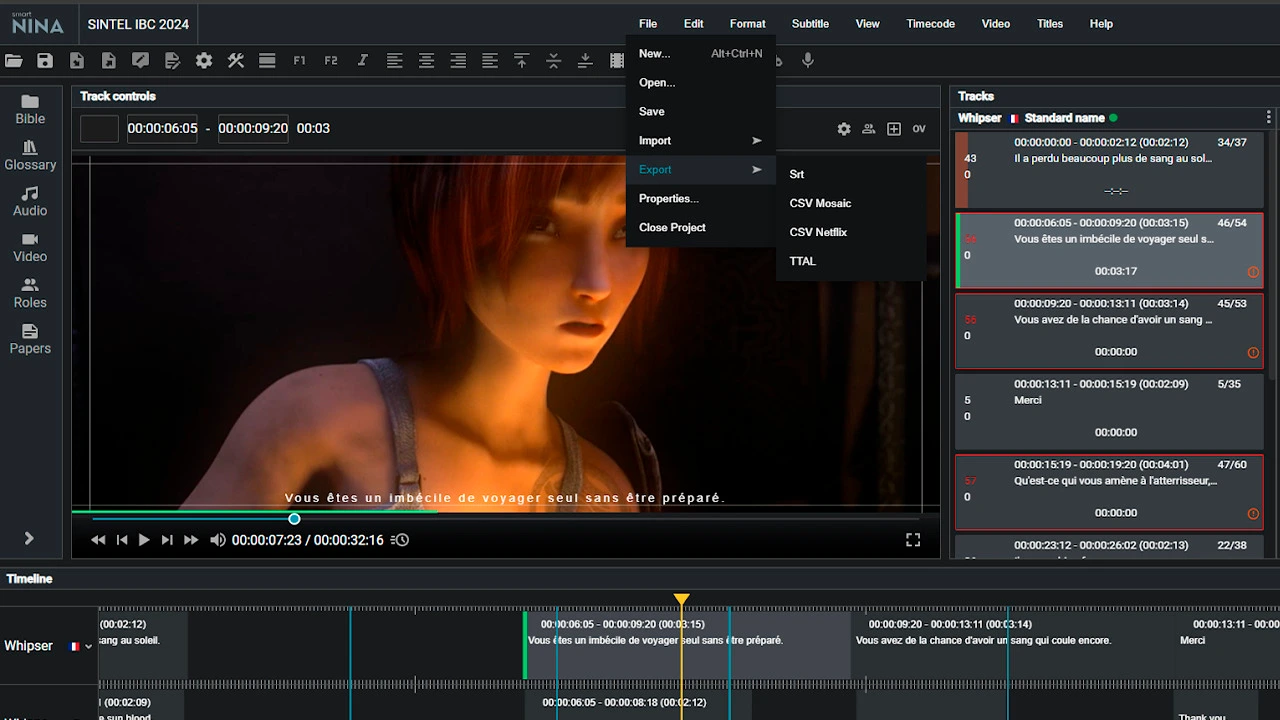Click the export file icon in toolbar
The width and height of the screenshot is (1280, 720).
[x=109, y=61]
